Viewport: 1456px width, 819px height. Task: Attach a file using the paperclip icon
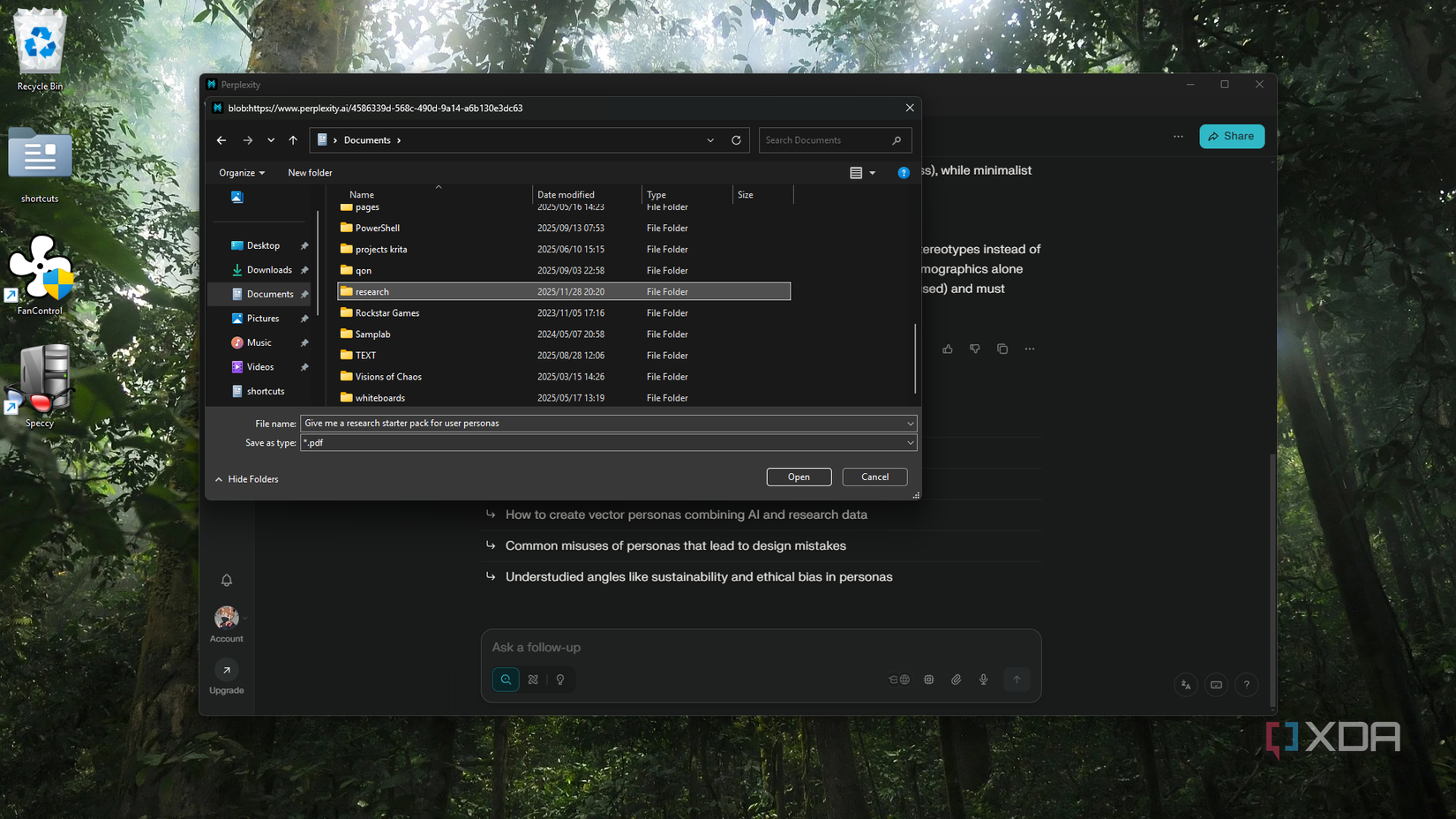tap(957, 680)
